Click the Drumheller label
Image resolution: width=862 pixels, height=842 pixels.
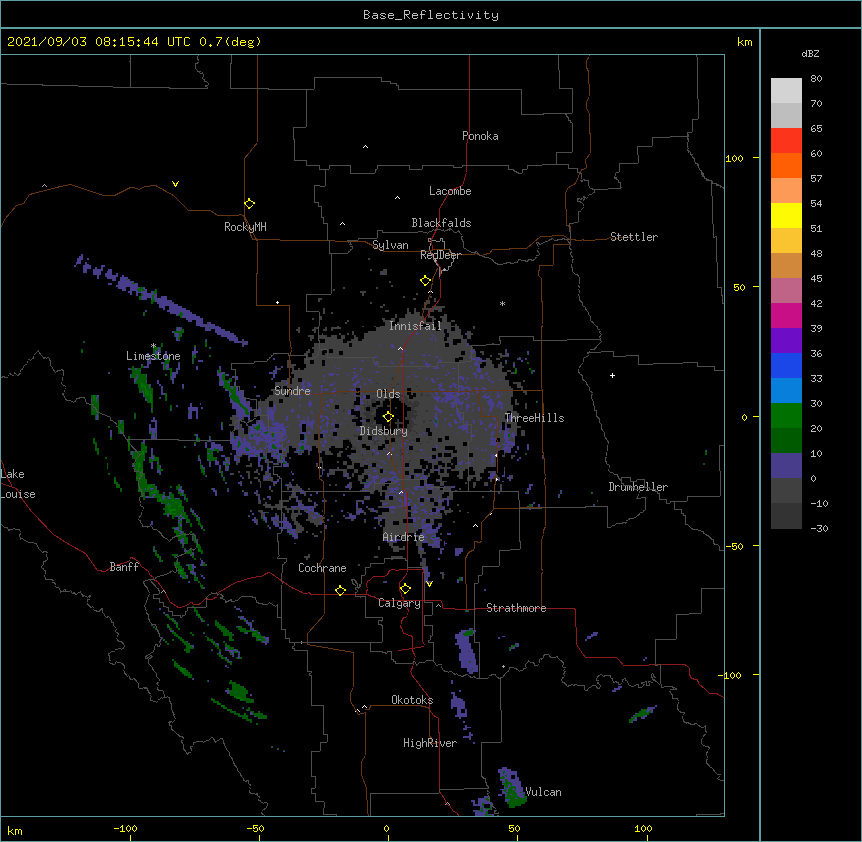tap(638, 487)
